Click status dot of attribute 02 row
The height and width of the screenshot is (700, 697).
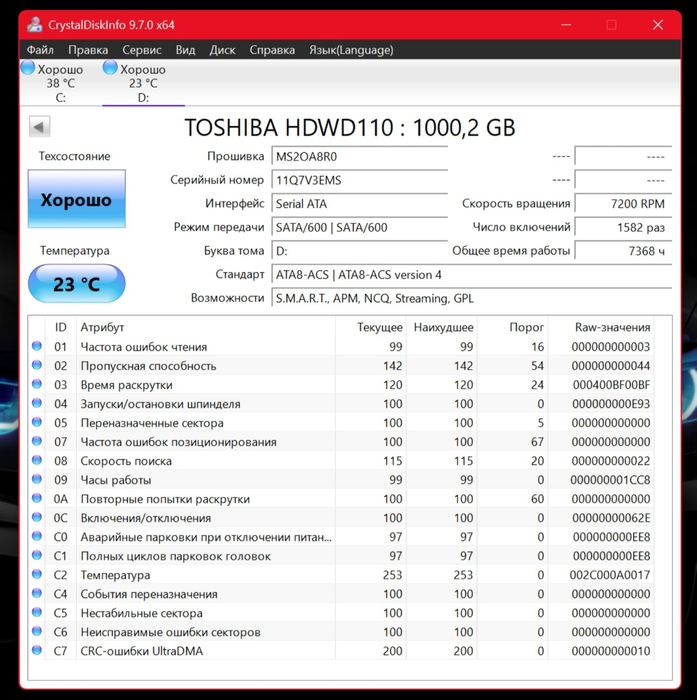tap(37, 365)
